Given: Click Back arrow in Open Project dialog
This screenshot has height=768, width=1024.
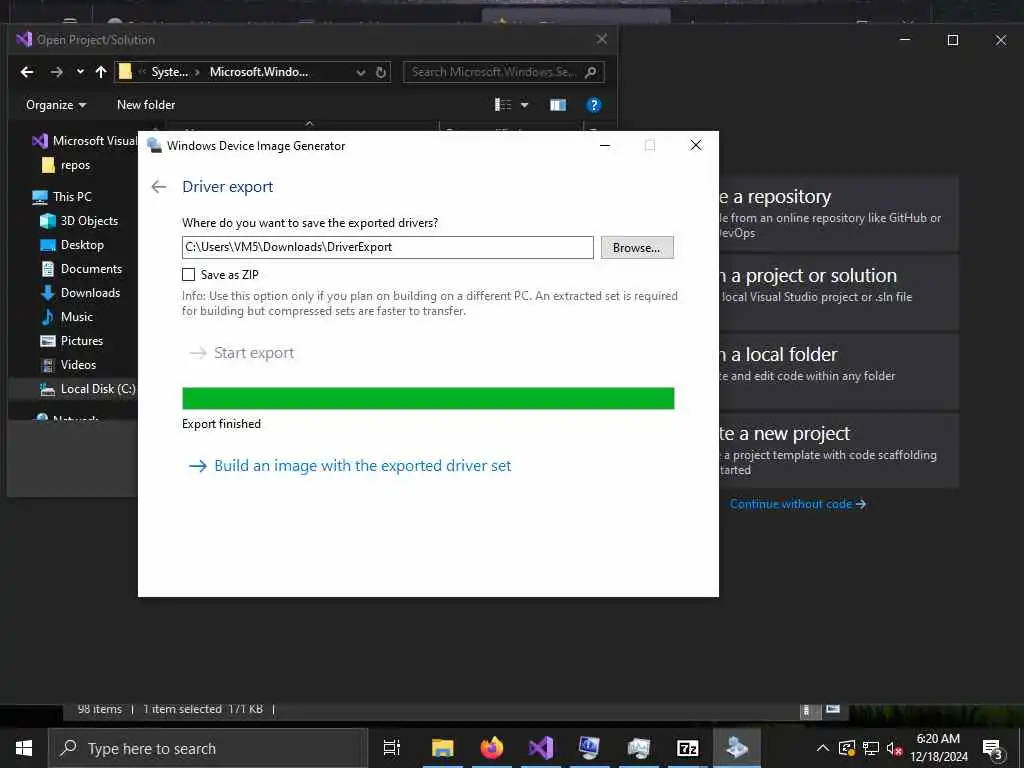Looking at the screenshot, I should (27, 72).
